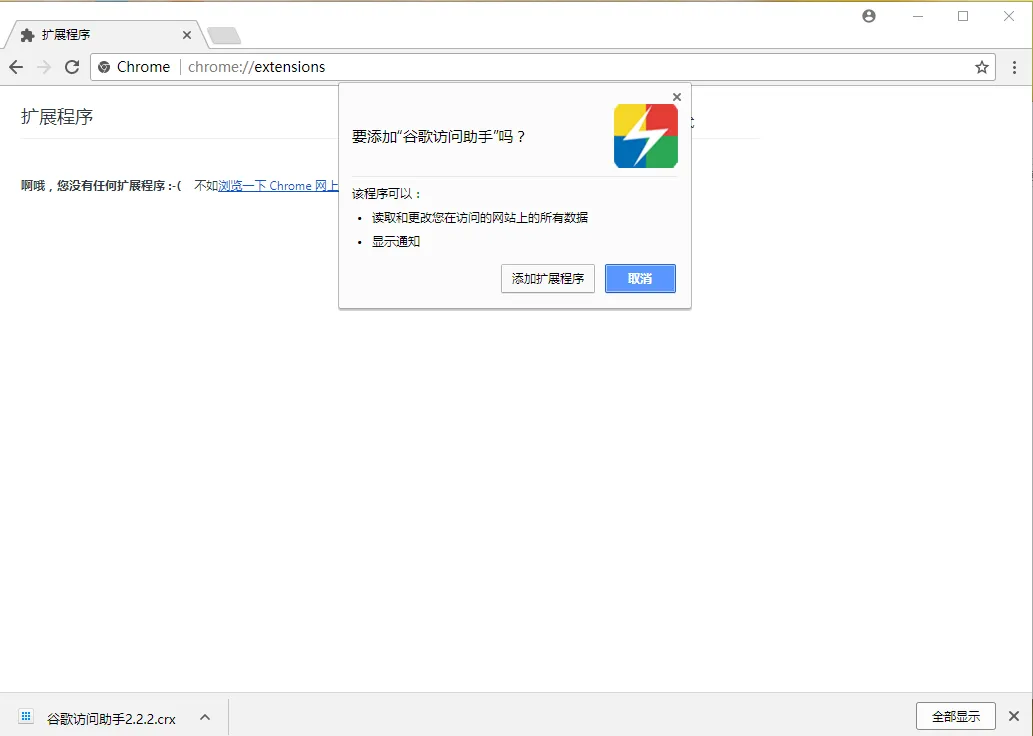Click the 全部显示 button
This screenshot has height=736, width=1033.
coord(955,716)
